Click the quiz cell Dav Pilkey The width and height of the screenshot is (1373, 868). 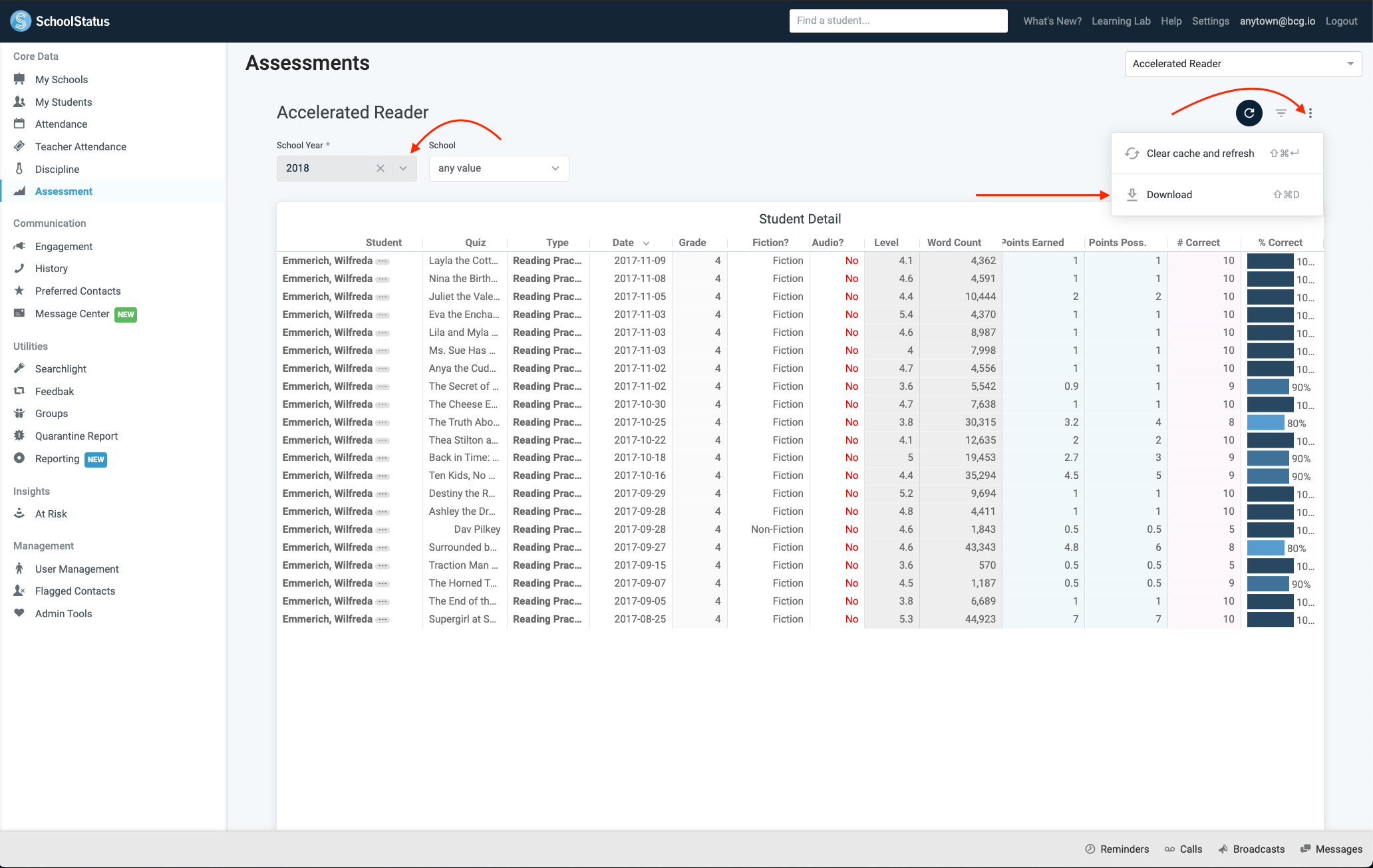[477, 529]
